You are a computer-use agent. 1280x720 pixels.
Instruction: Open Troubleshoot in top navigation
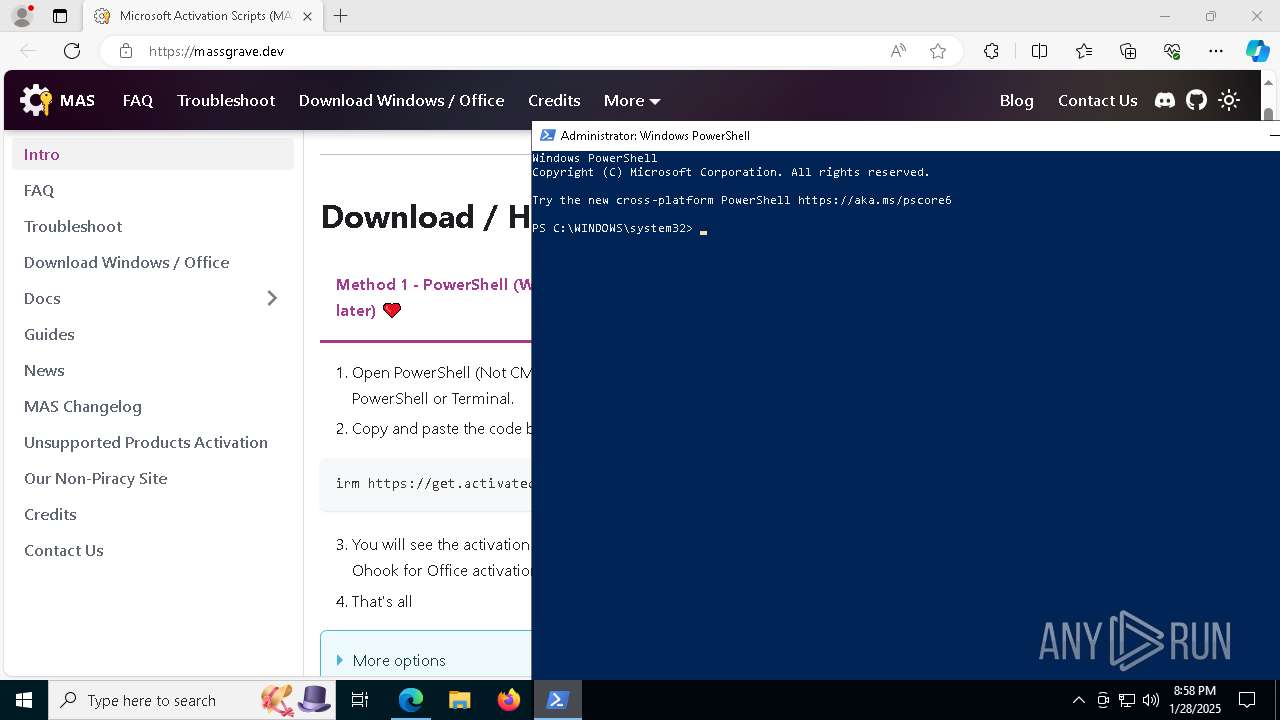tap(226, 100)
